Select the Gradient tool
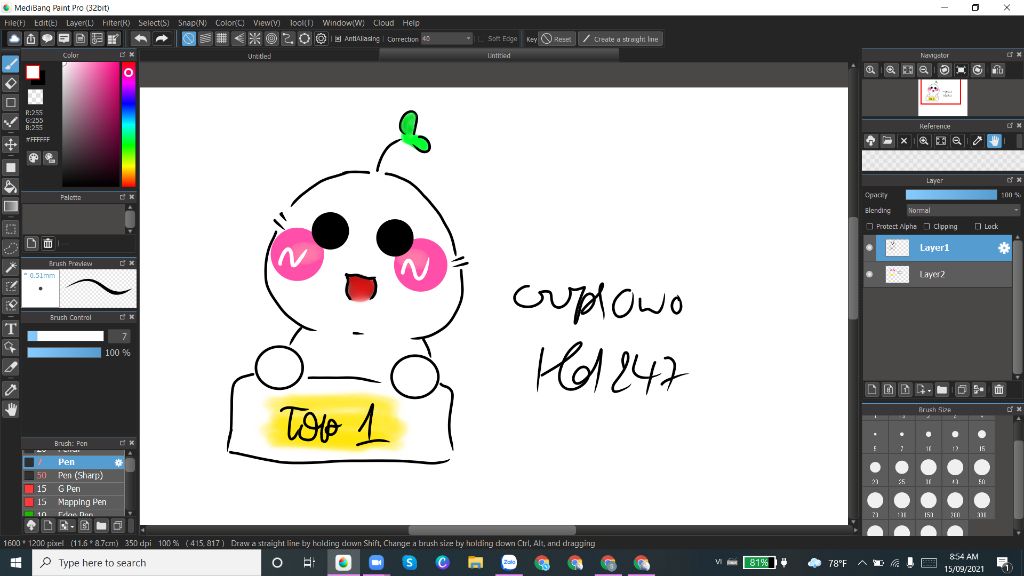 coord(10,206)
